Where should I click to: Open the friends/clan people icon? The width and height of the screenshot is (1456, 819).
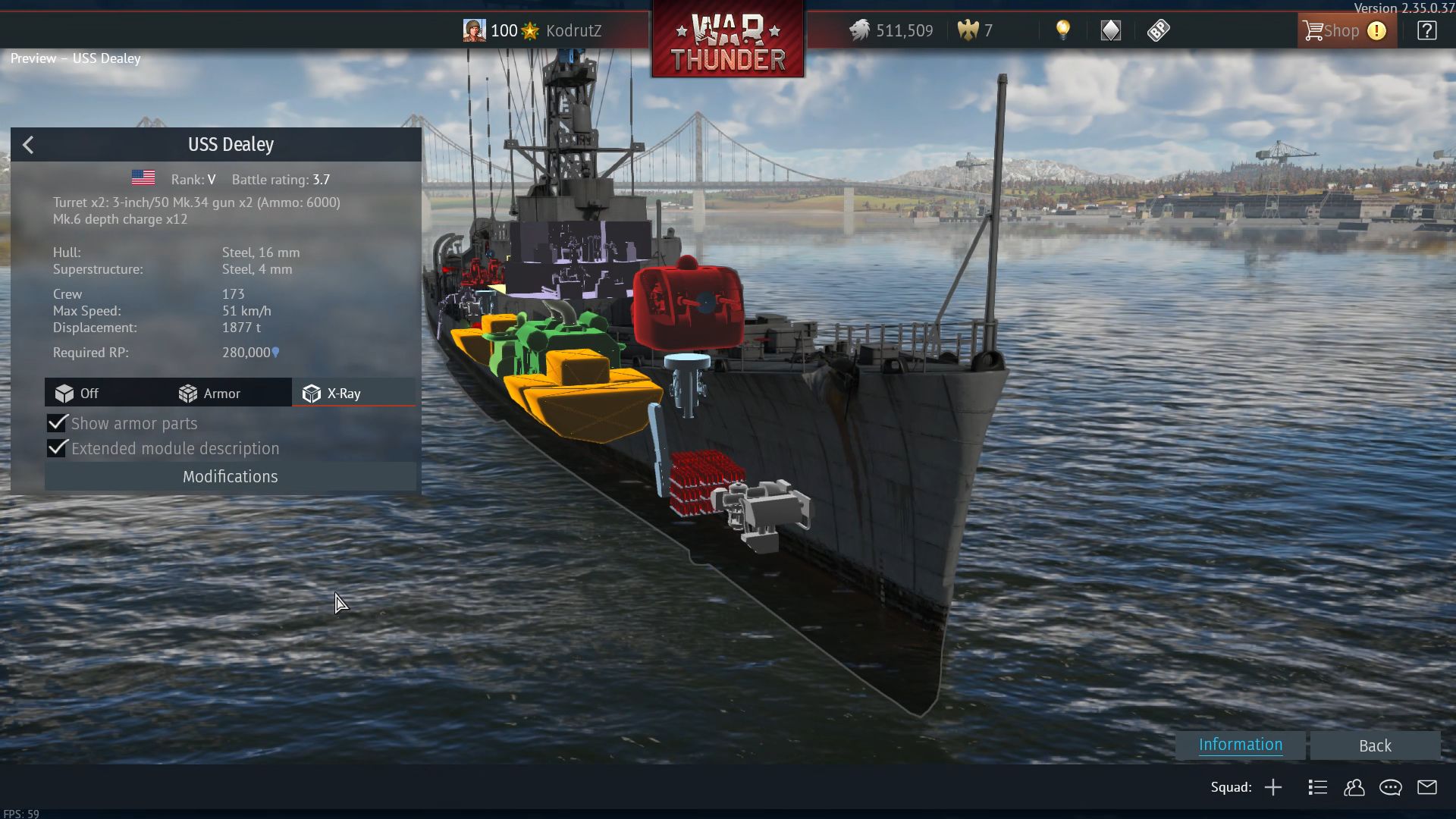[x=1354, y=787]
